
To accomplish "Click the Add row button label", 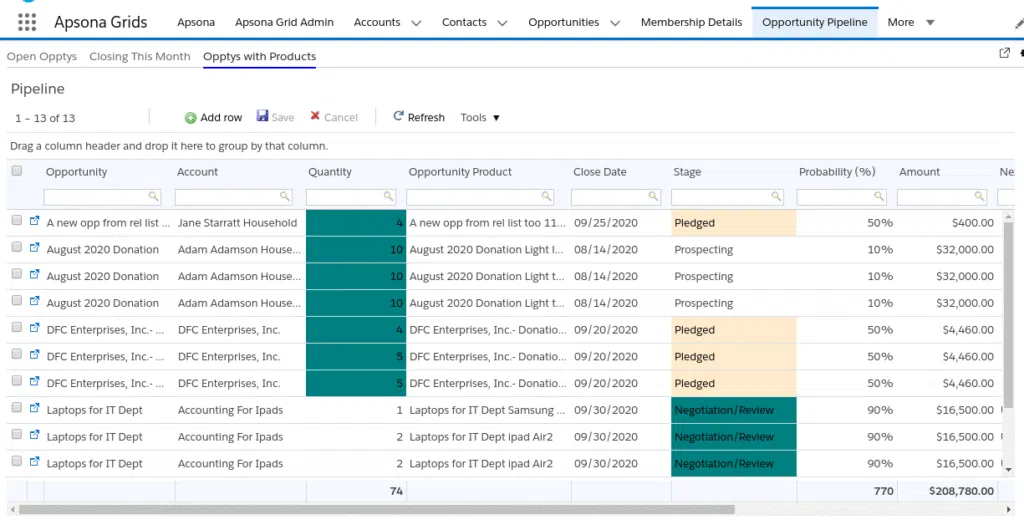I will (221, 118).
